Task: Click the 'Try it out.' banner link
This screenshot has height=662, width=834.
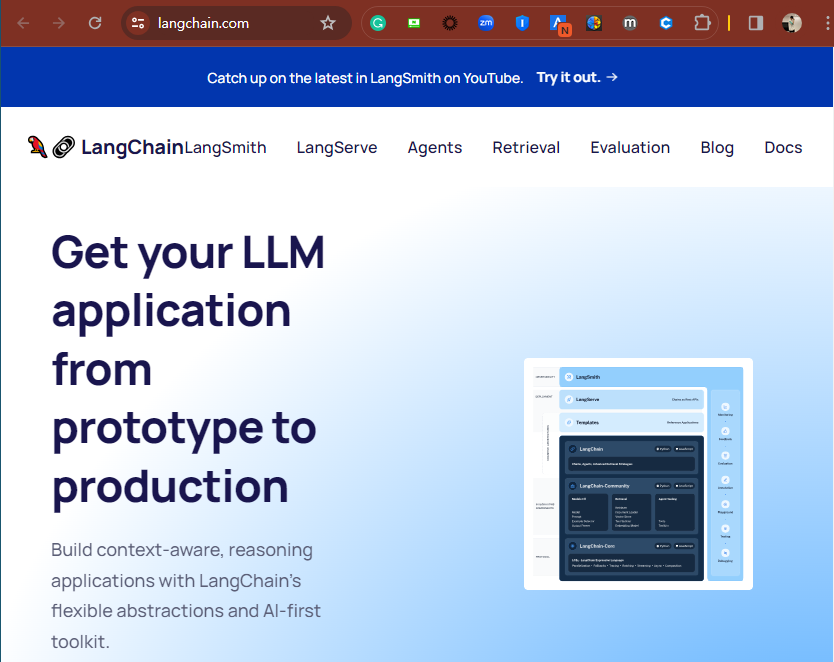Action: (577, 77)
